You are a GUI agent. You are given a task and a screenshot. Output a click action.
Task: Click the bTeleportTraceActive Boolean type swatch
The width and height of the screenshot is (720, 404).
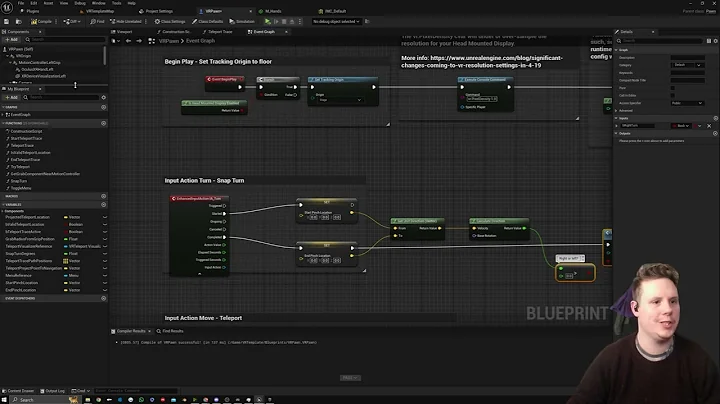(66, 232)
